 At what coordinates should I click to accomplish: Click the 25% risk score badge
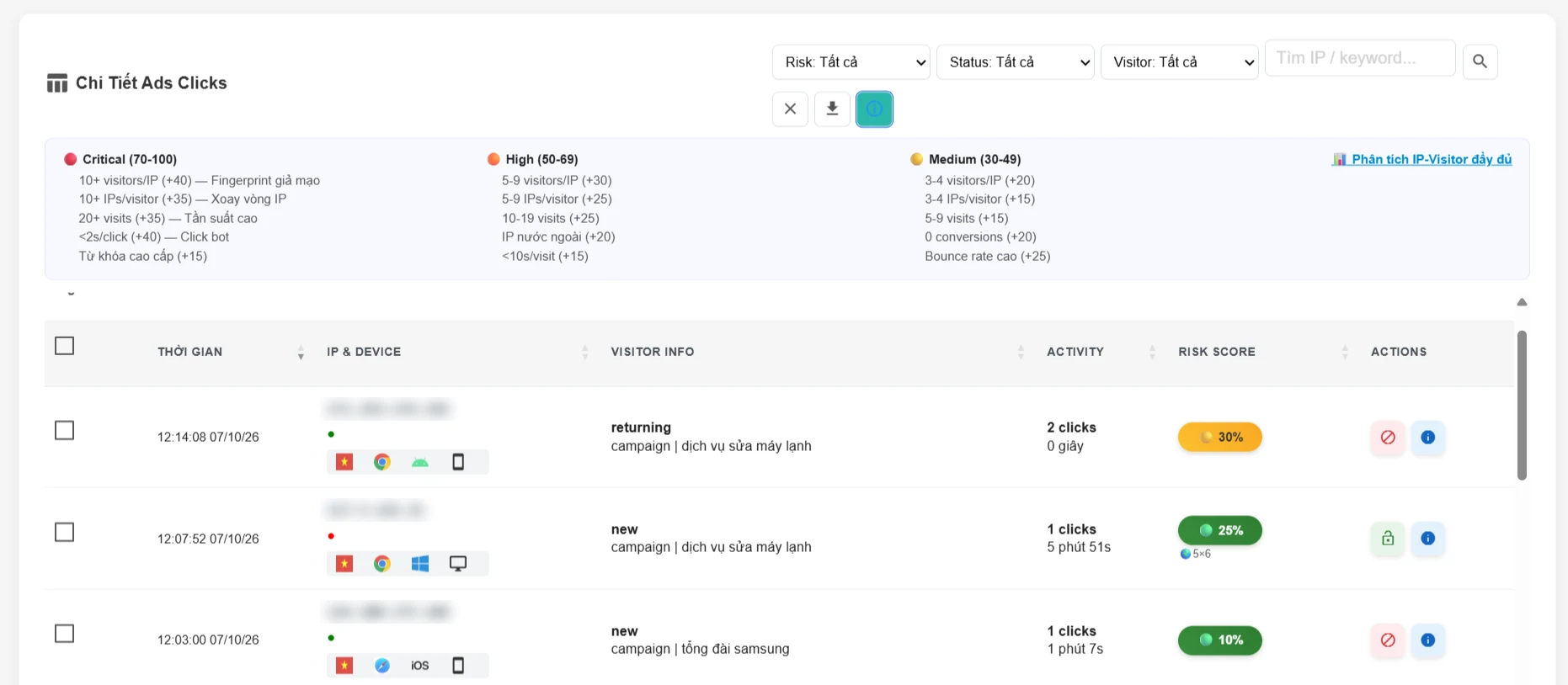click(x=1220, y=530)
